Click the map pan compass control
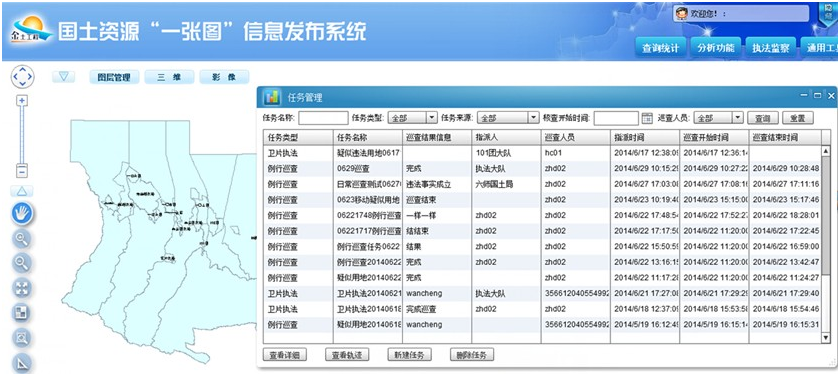The image size is (840, 376). (22, 77)
